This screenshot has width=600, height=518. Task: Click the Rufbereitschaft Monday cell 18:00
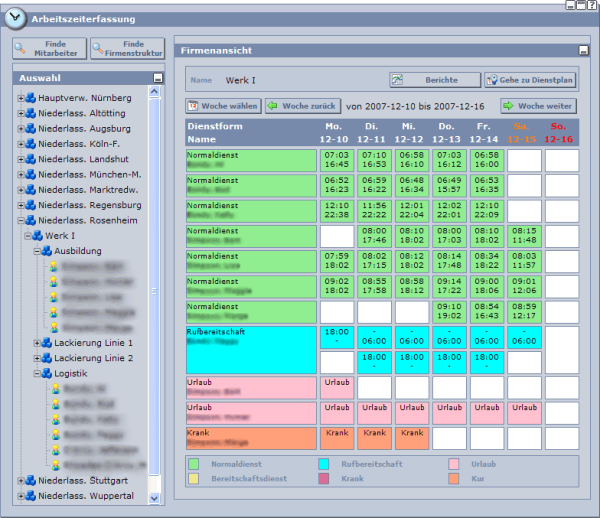coord(337,337)
